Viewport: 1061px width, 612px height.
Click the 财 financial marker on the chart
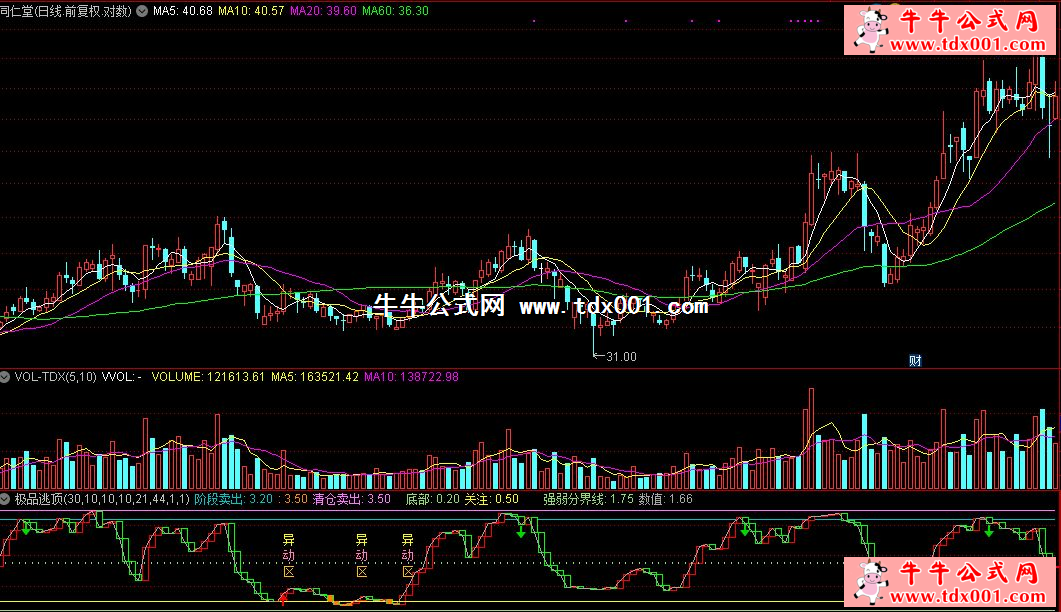[914, 360]
